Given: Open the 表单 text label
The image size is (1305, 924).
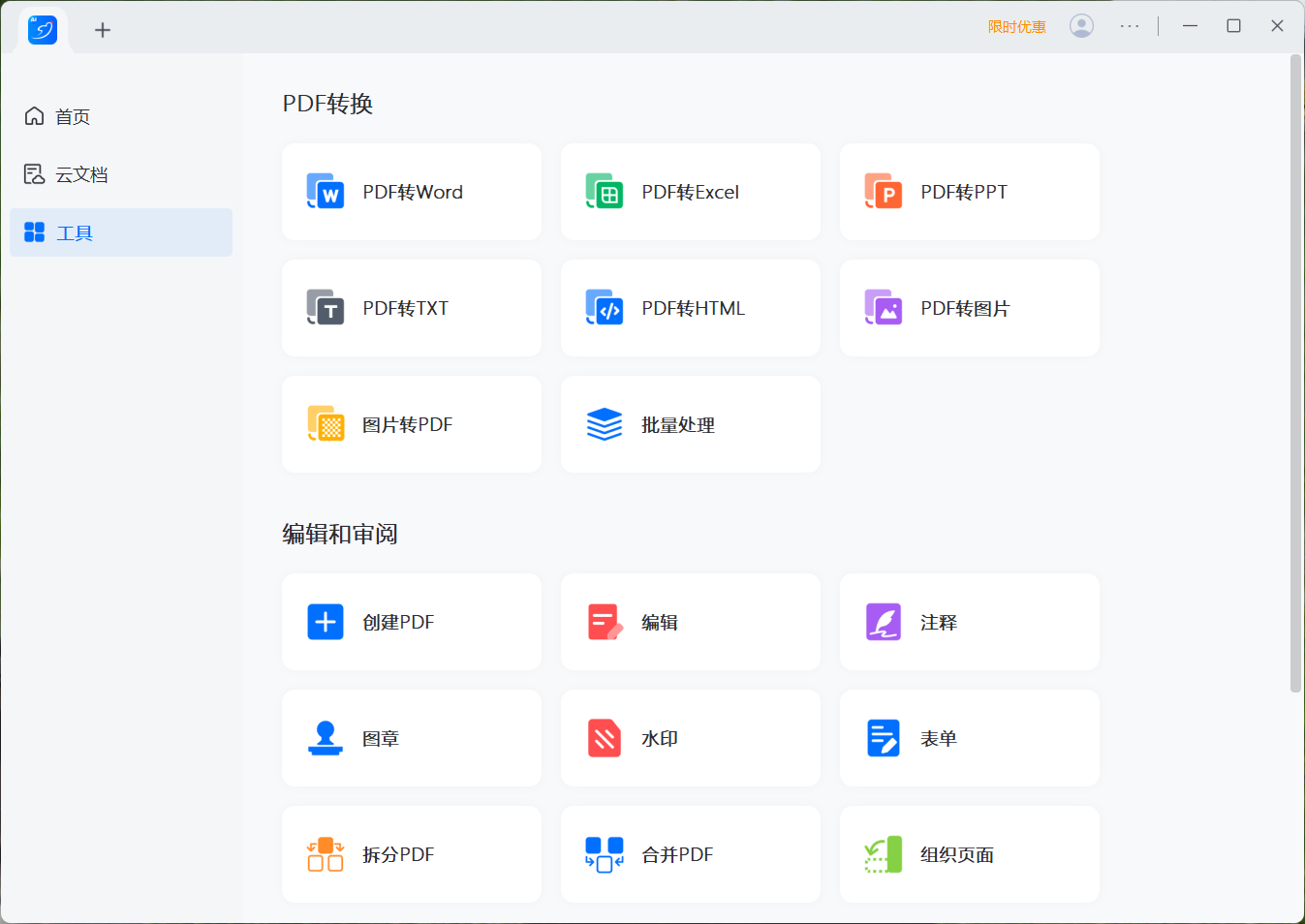Looking at the screenshot, I should 939,738.
